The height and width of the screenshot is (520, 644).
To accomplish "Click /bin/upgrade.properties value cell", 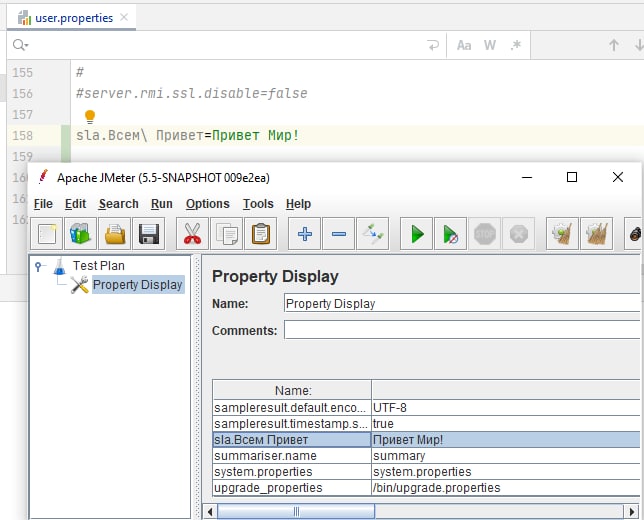I will tap(505, 488).
